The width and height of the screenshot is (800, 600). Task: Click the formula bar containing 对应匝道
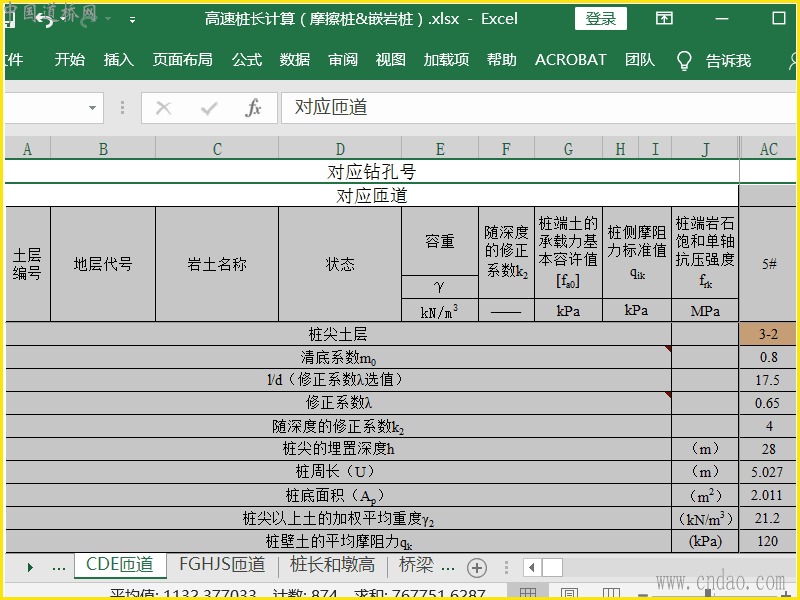[x=538, y=108]
